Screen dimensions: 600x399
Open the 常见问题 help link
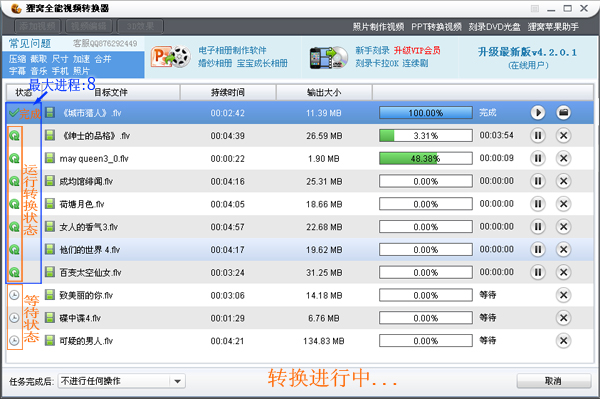pyautogui.click(x=30, y=44)
